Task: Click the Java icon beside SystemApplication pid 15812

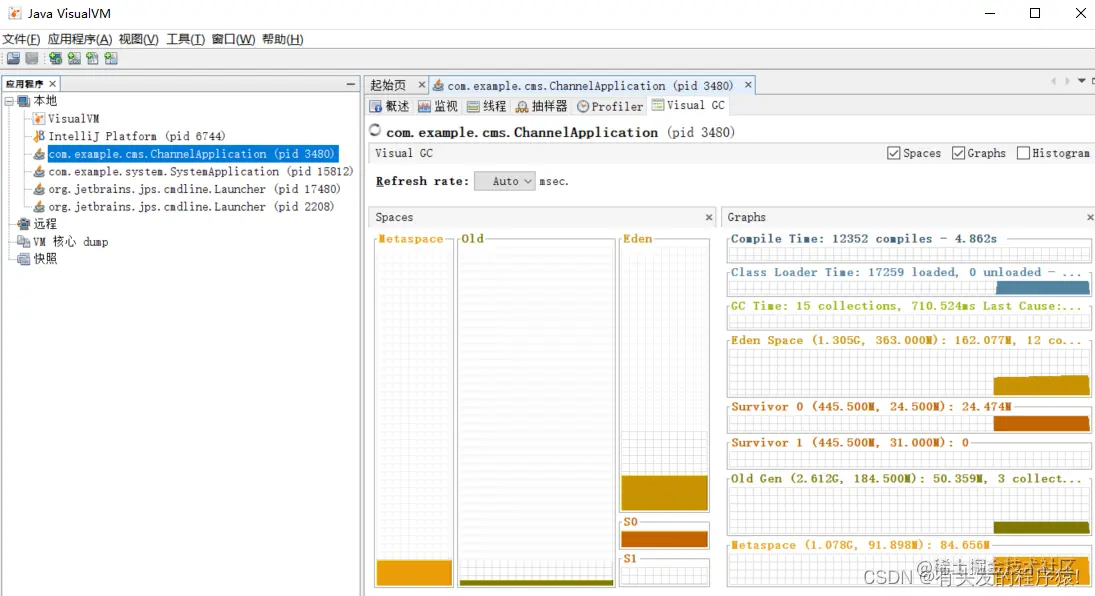Action: point(39,171)
